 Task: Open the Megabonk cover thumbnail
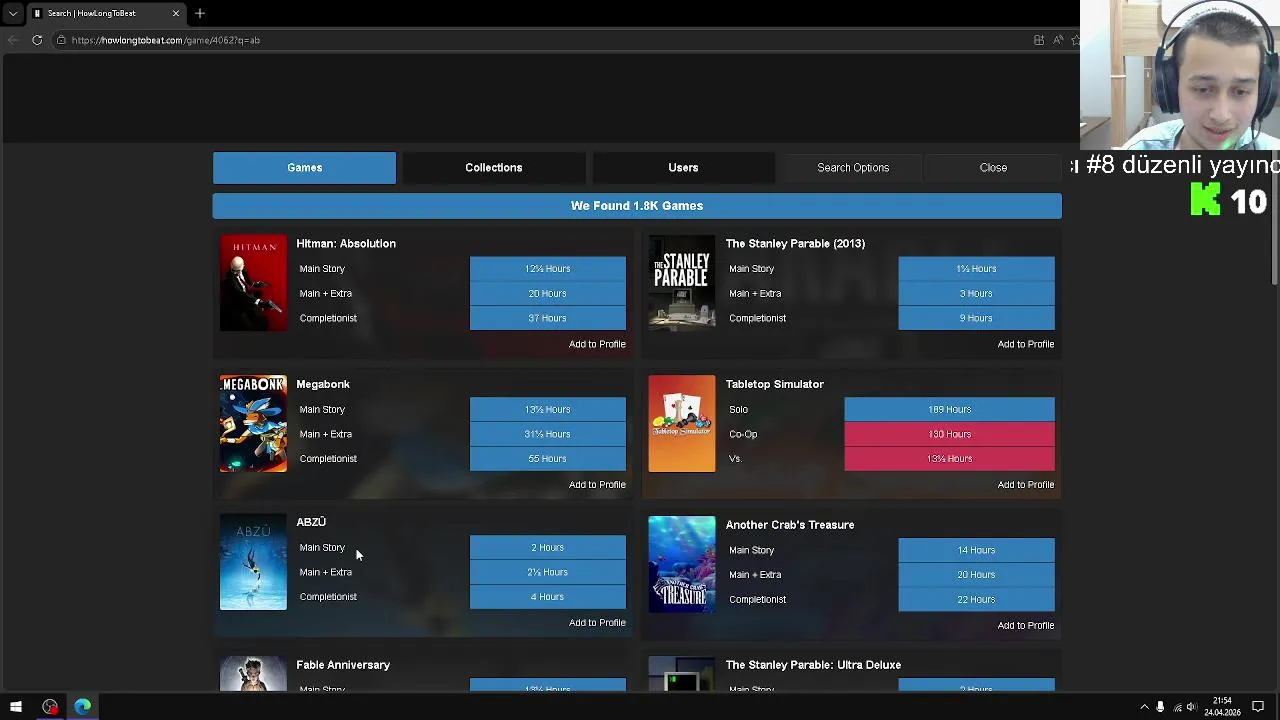[x=253, y=424]
